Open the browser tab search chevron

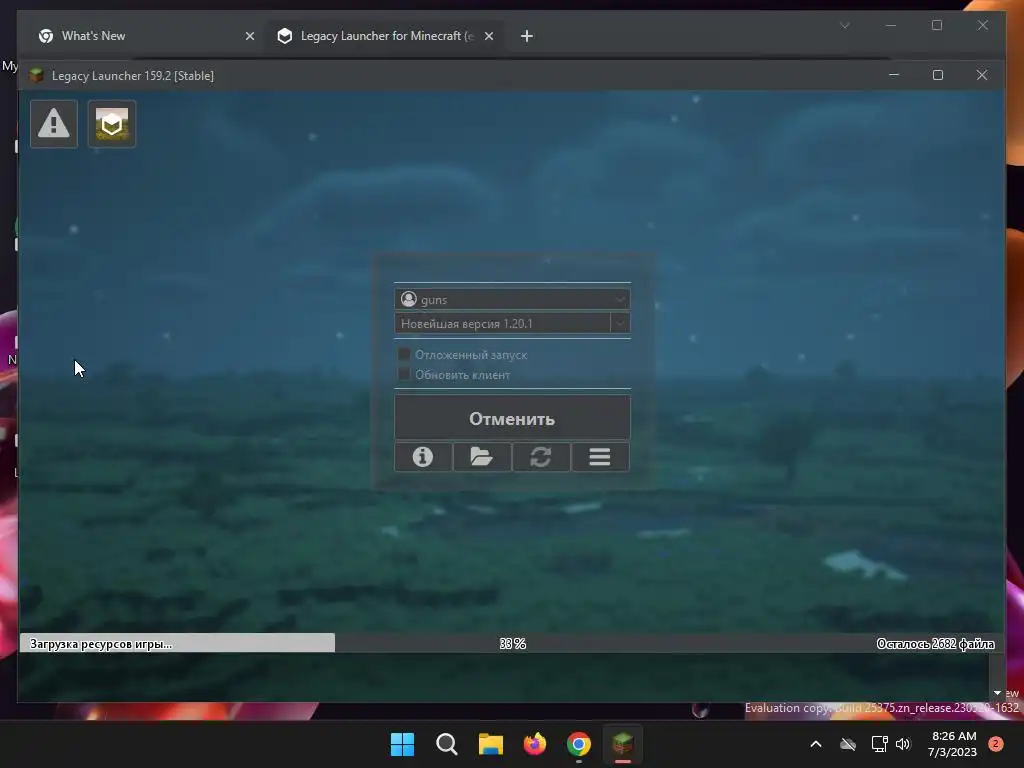(x=844, y=25)
